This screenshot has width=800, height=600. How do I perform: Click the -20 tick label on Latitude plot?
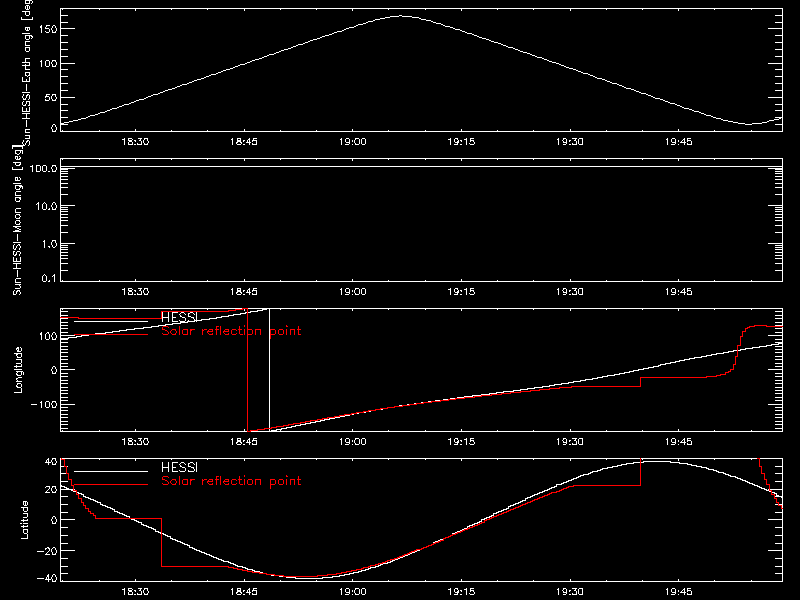[47, 551]
